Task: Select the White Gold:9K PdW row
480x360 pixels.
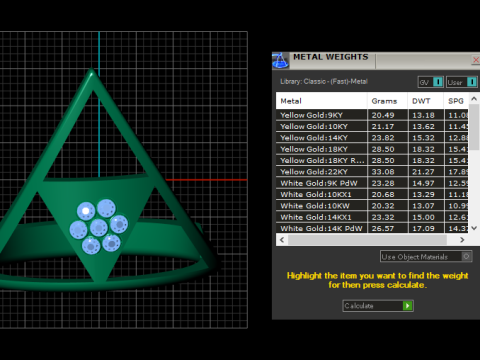Action: (x=372, y=183)
